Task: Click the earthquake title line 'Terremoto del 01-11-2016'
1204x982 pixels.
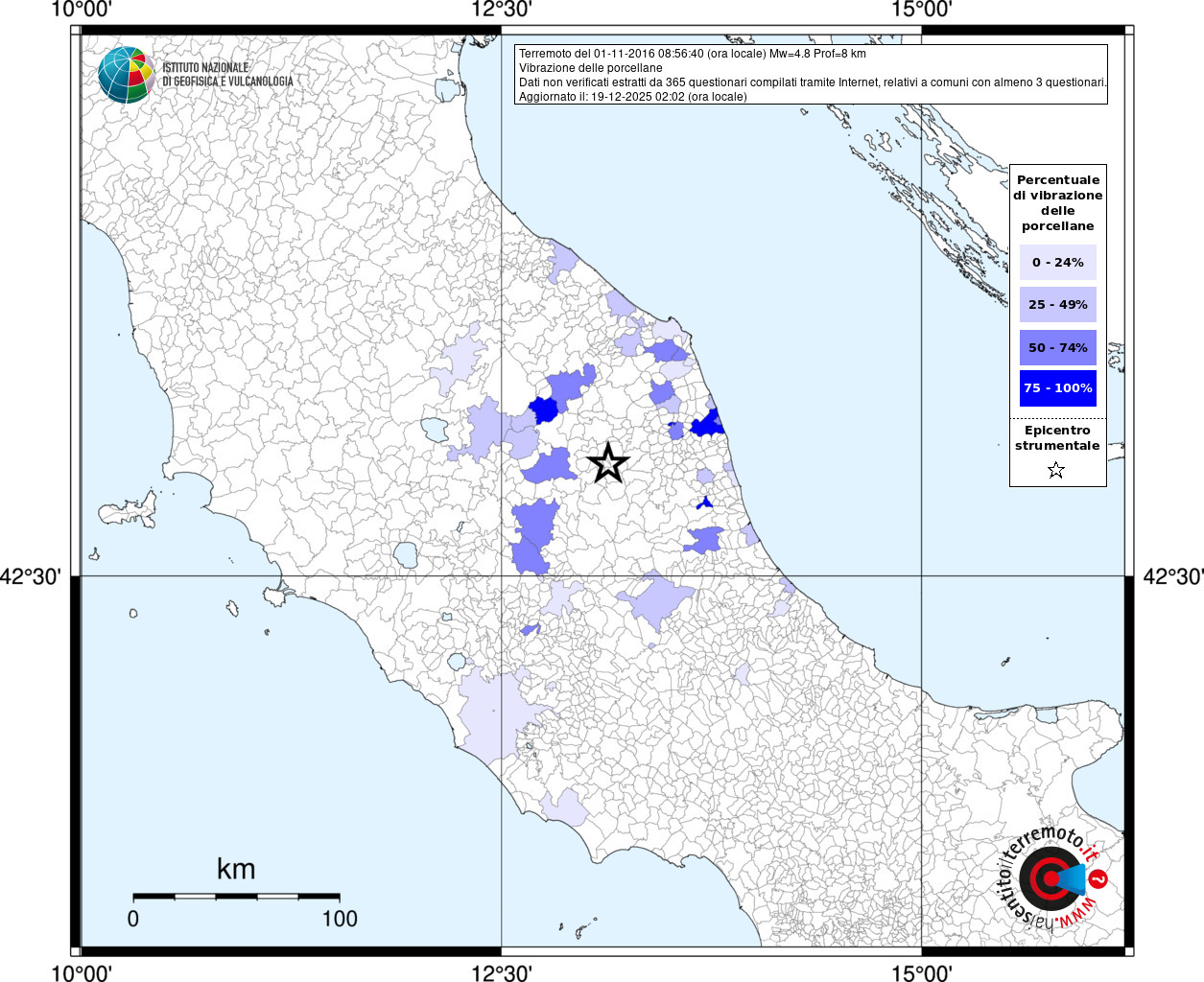Action: pos(692,54)
